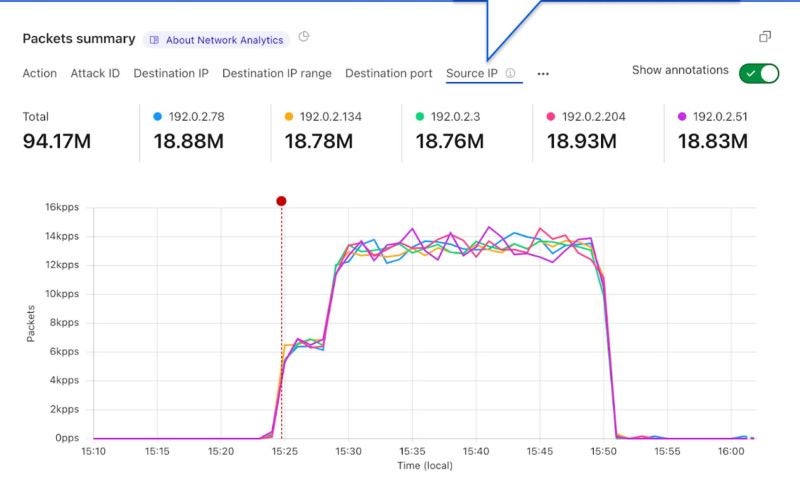Click the pink dot for 192.0.2.204
Screen dimensions: 800x485
click(x=551, y=116)
